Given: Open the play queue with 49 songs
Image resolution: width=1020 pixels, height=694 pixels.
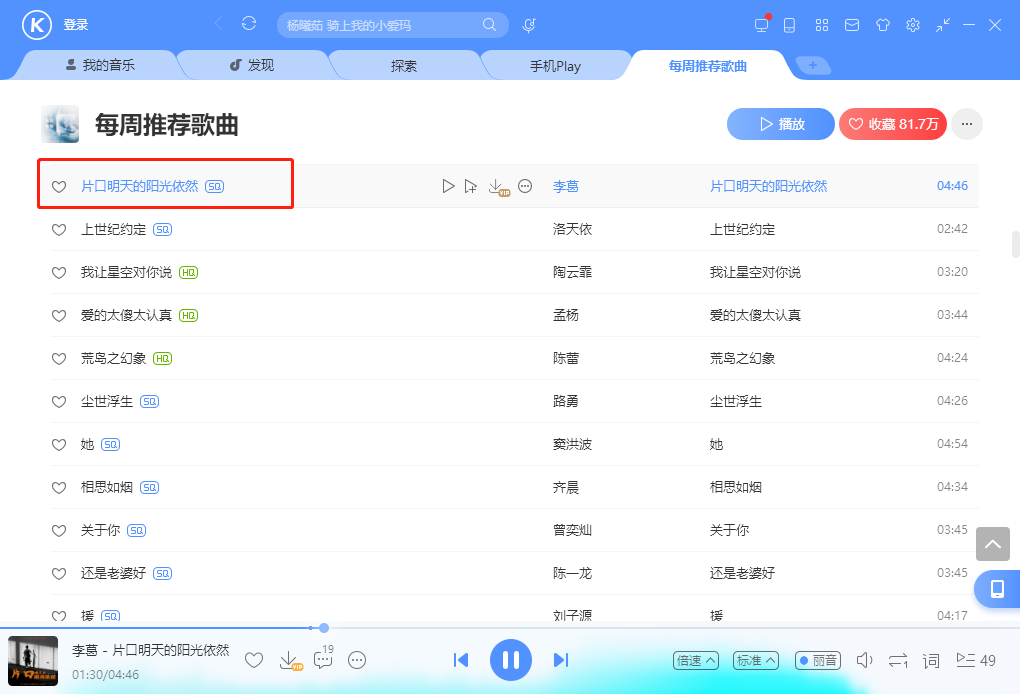Looking at the screenshot, I should click(976, 660).
